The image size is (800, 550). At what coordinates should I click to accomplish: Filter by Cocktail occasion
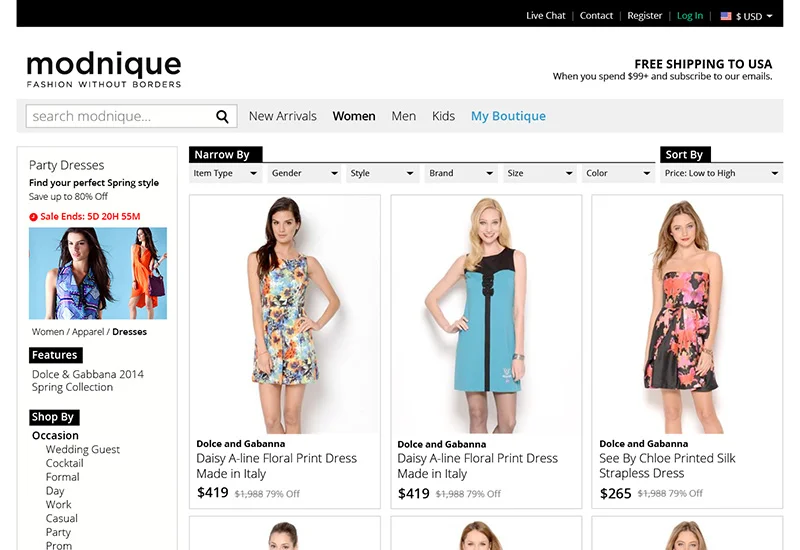[x=64, y=463]
